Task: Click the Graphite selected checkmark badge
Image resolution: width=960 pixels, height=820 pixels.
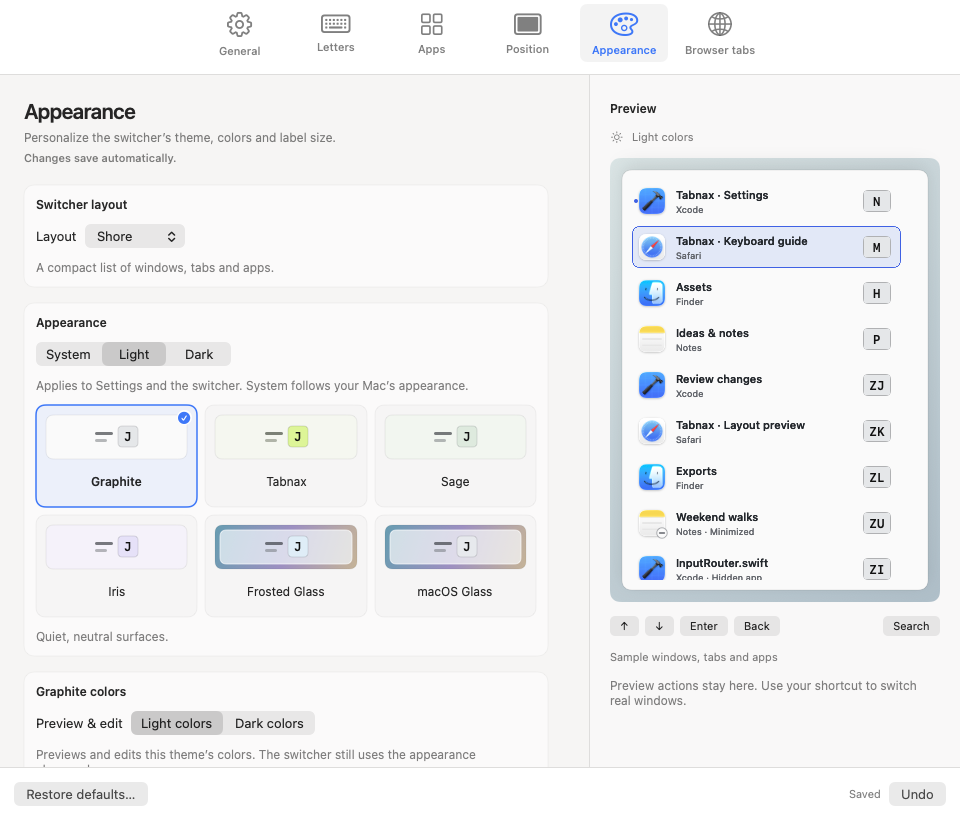Action: [x=184, y=418]
